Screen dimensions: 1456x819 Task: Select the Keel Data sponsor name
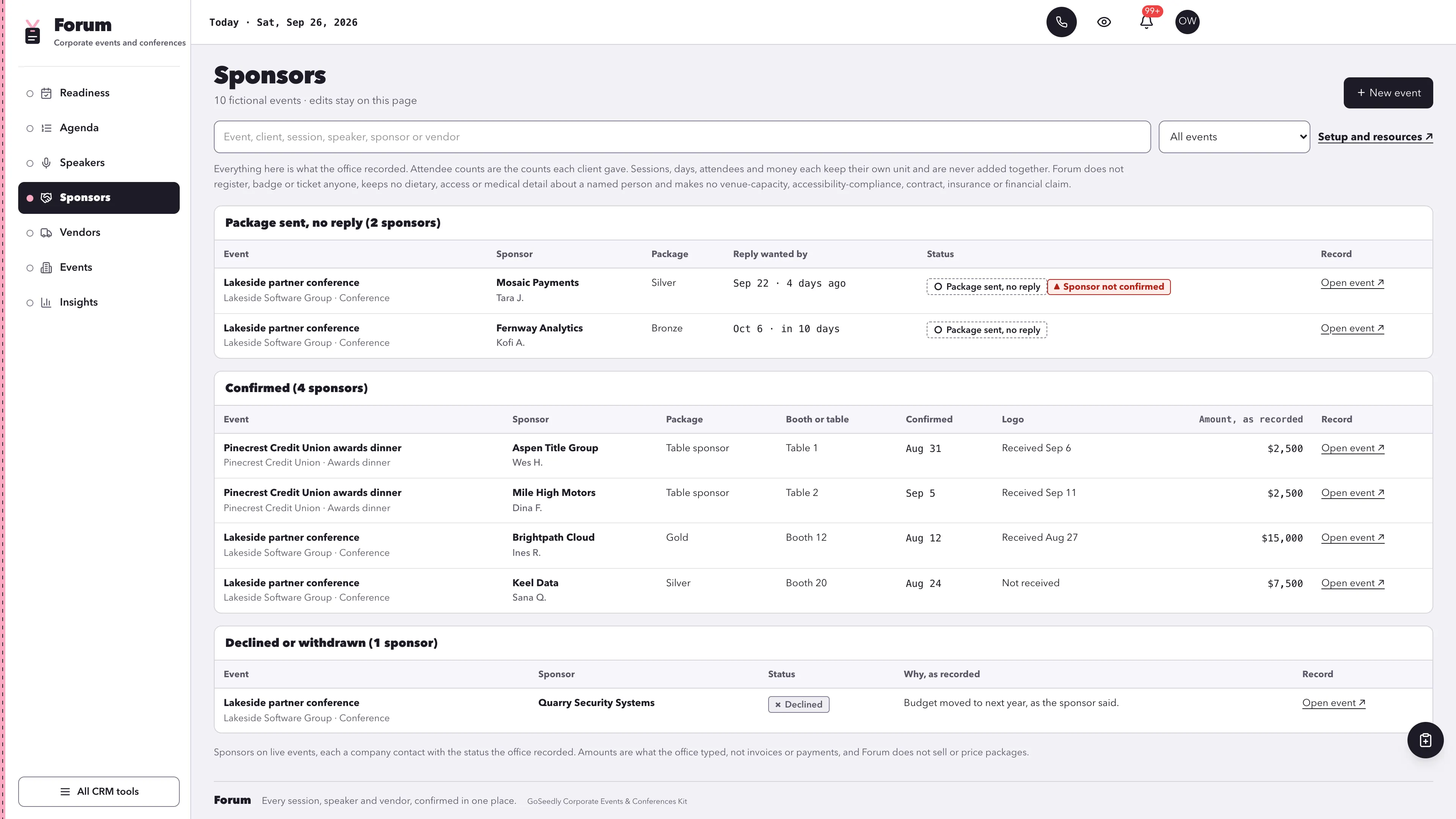click(x=535, y=583)
